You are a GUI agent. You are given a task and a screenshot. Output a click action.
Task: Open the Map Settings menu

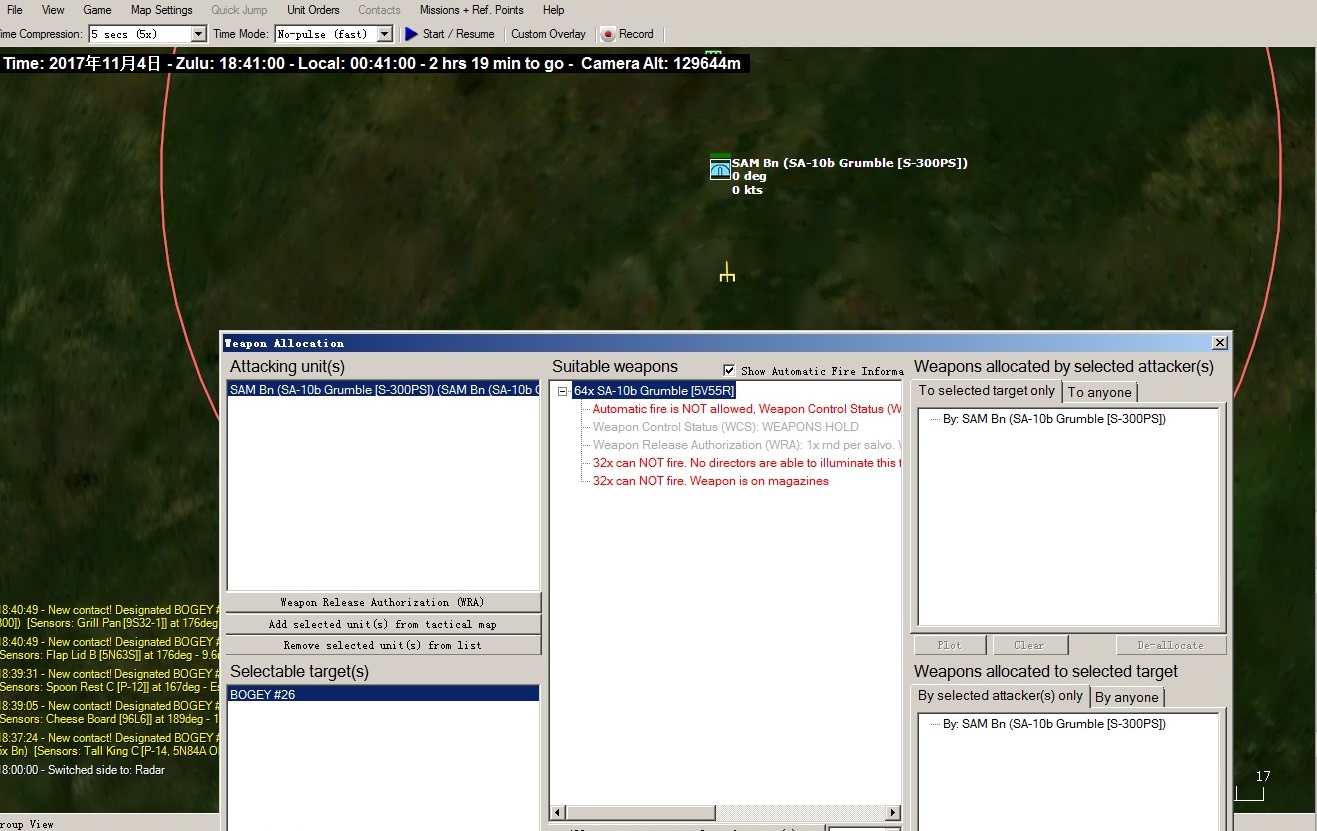(161, 10)
